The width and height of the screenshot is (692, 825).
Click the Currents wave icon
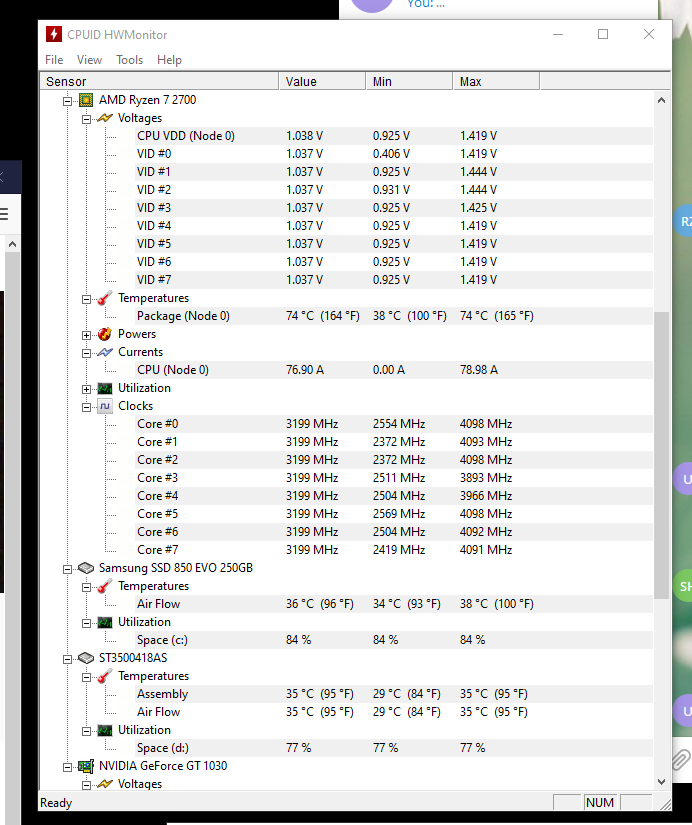pos(105,352)
